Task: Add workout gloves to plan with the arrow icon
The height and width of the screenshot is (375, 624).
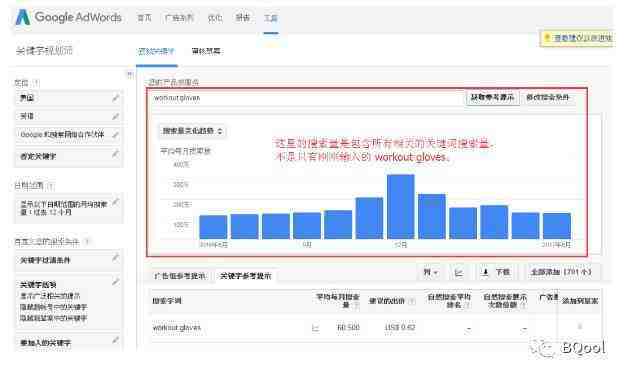Action: click(x=579, y=327)
